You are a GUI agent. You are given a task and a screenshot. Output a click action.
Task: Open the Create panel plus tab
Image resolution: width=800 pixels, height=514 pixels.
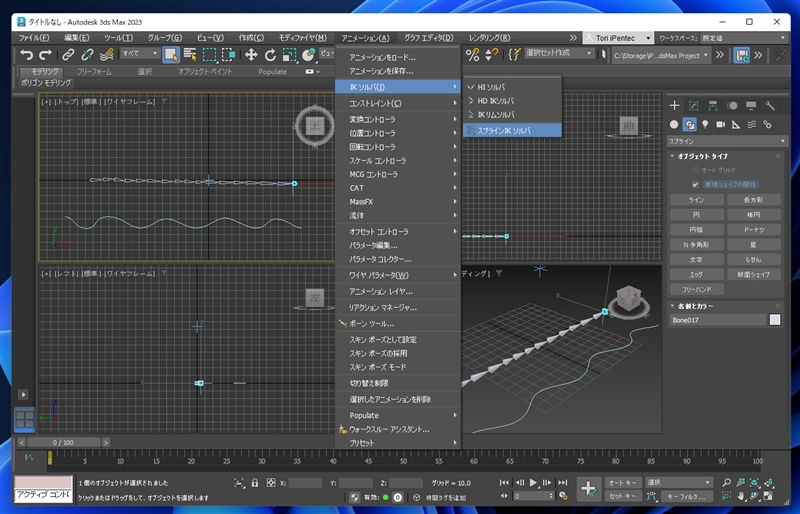(x=674, y=106)
